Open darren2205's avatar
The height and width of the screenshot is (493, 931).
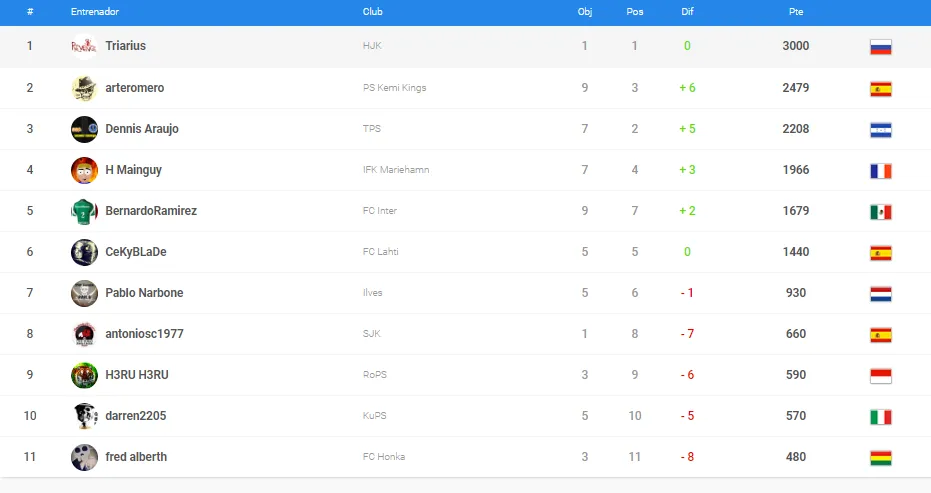(x=84, y=416)
